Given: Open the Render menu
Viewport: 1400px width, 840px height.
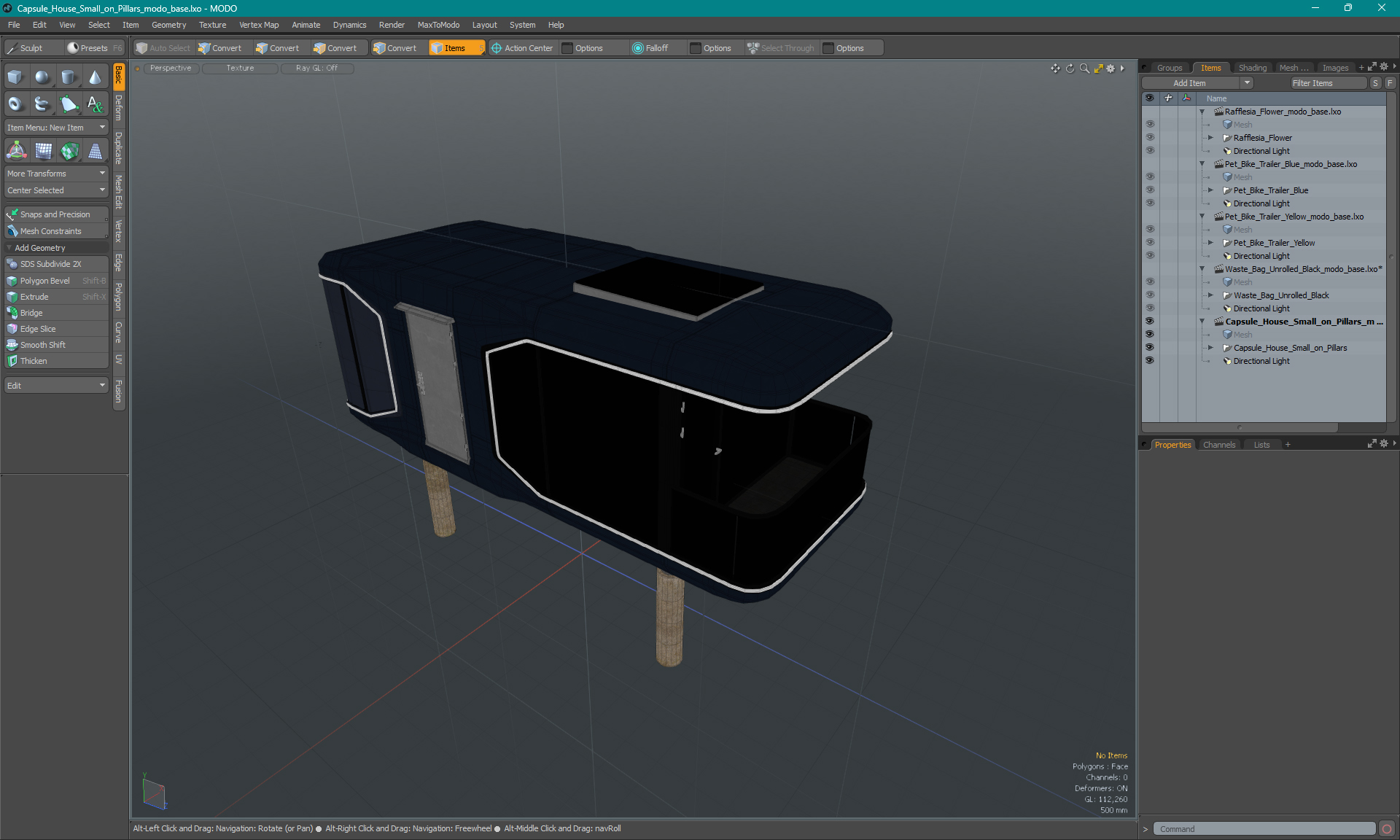Looking at the screenshot, I should pos(392,25).
